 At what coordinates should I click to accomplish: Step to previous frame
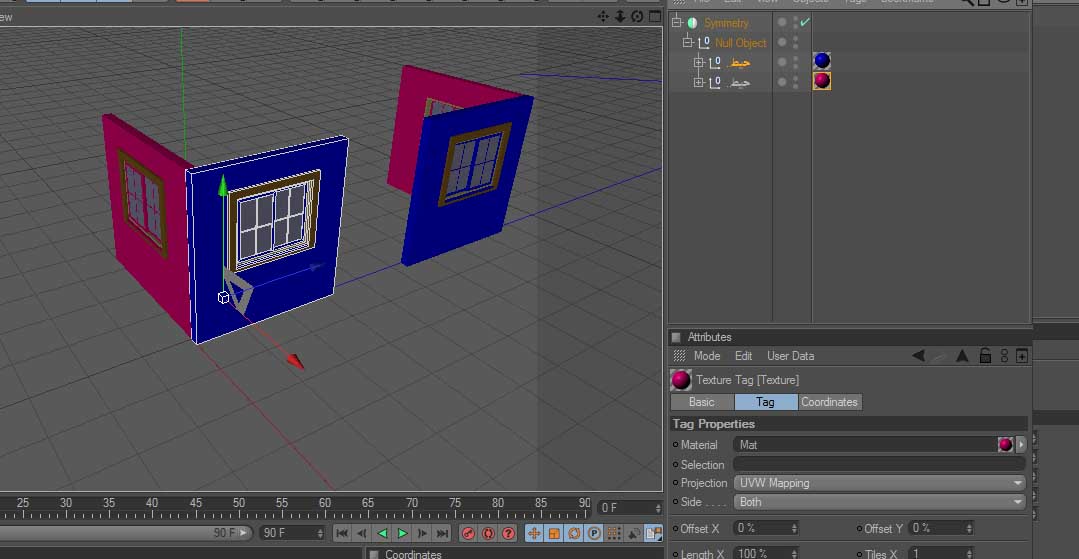pos(362,534)
